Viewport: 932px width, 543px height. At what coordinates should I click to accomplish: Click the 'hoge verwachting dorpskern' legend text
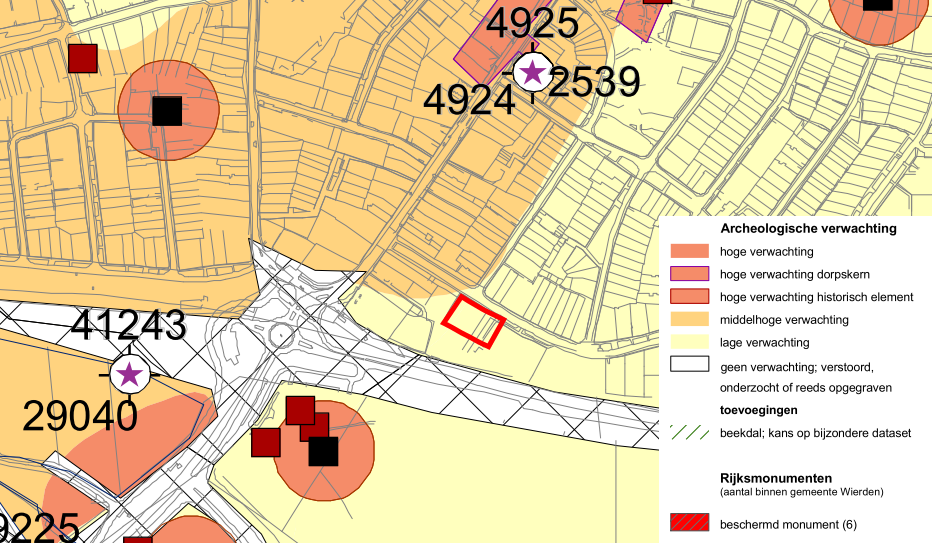(795, 274)
